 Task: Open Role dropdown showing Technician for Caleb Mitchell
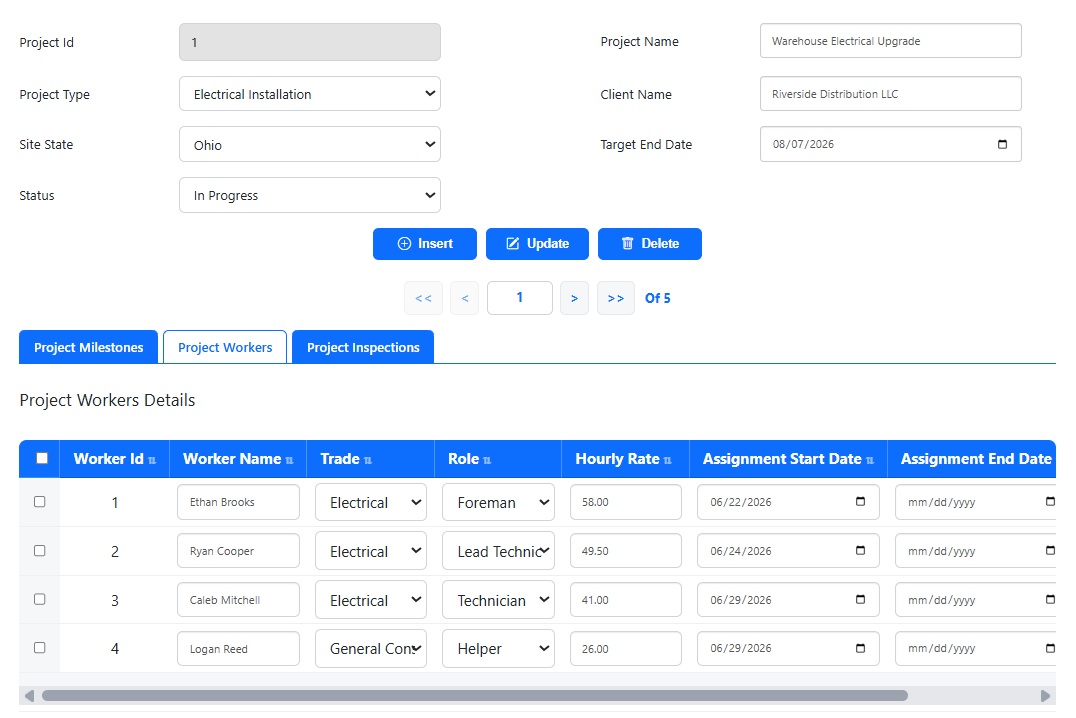[x=498, y=600]
